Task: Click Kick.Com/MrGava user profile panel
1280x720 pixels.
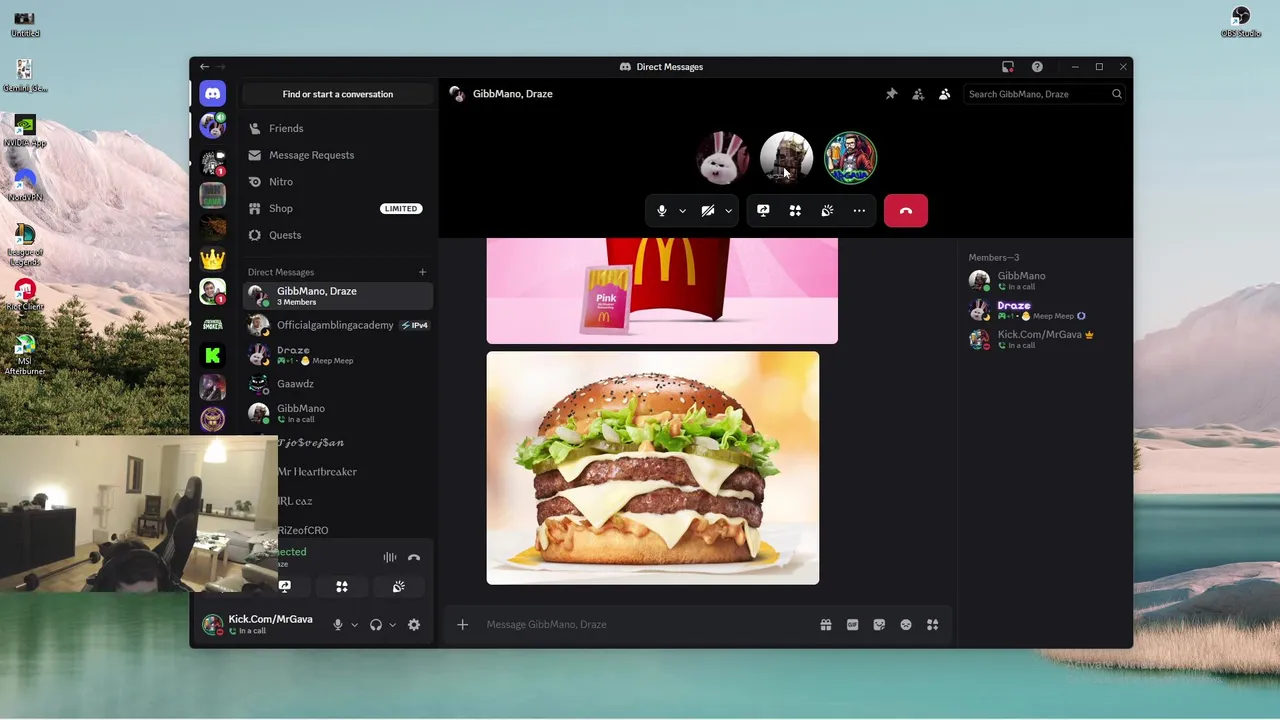Action: pos(258,625)
